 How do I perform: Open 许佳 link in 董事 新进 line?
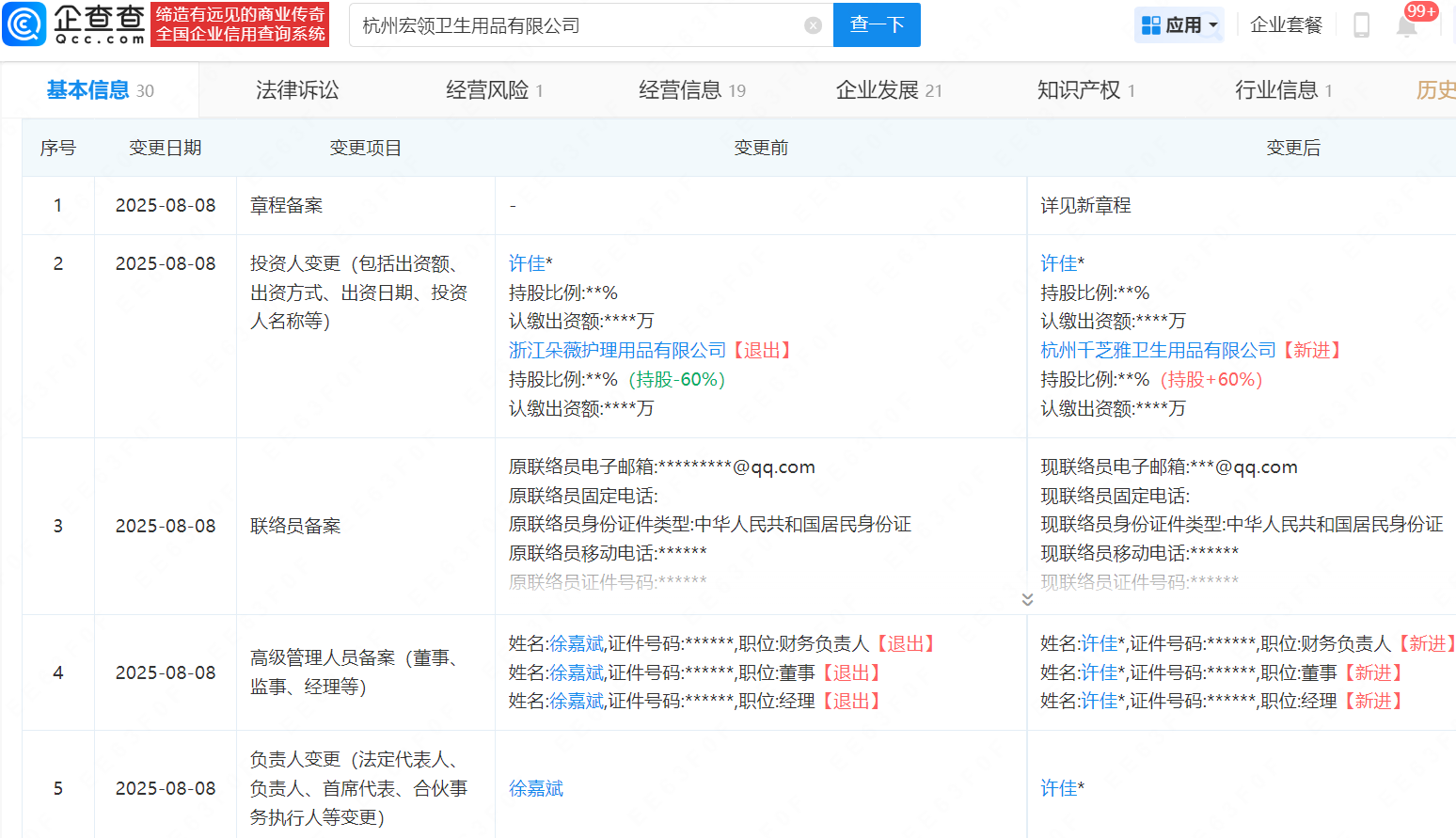1100,673
